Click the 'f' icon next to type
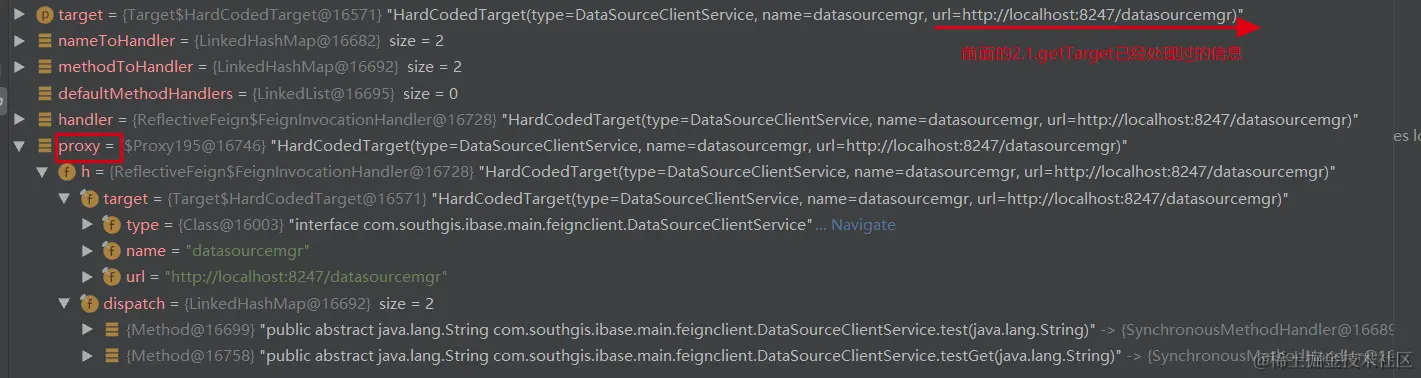The height and width of the screenshot is (378, 1421). [x=112, y=224]
